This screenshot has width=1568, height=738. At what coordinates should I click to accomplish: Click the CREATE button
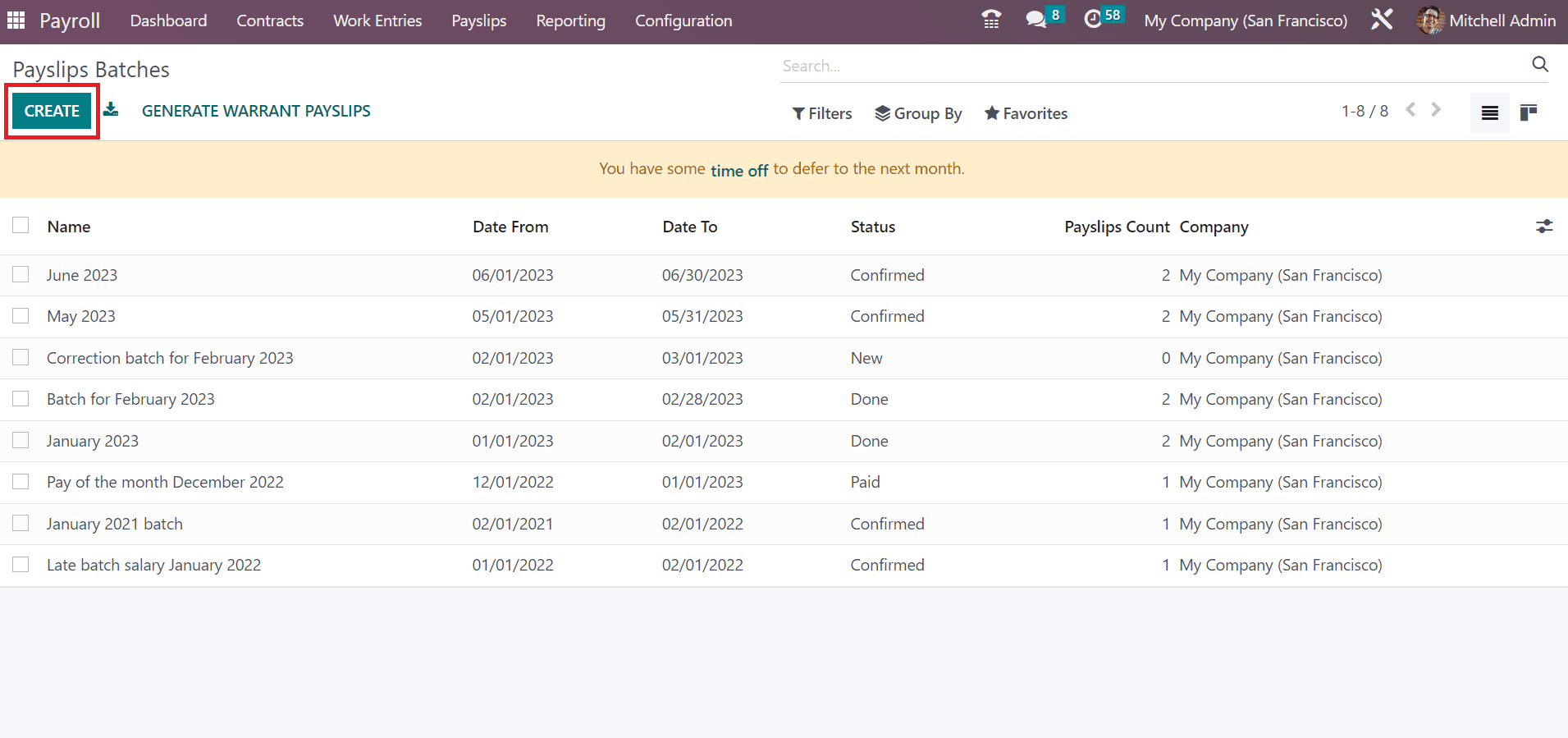point(52,111)
